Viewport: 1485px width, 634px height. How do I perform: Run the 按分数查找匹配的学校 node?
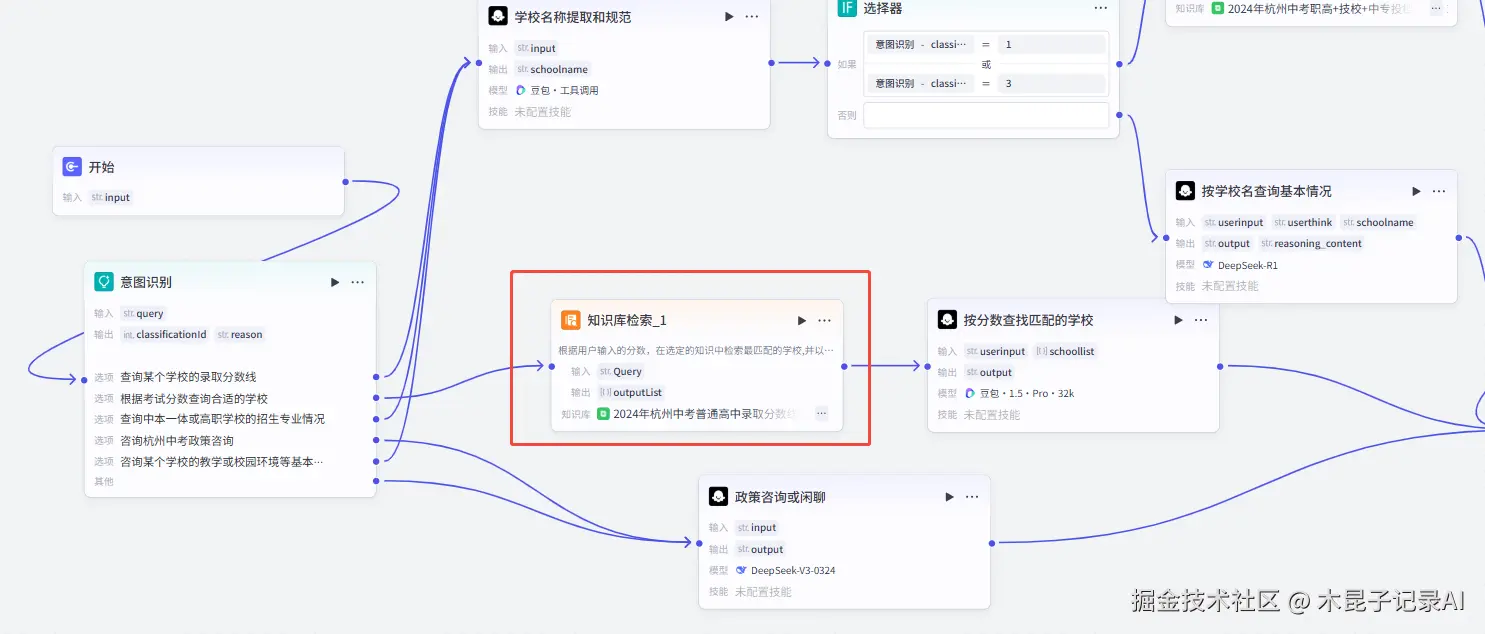click(x=1178, y=319)
